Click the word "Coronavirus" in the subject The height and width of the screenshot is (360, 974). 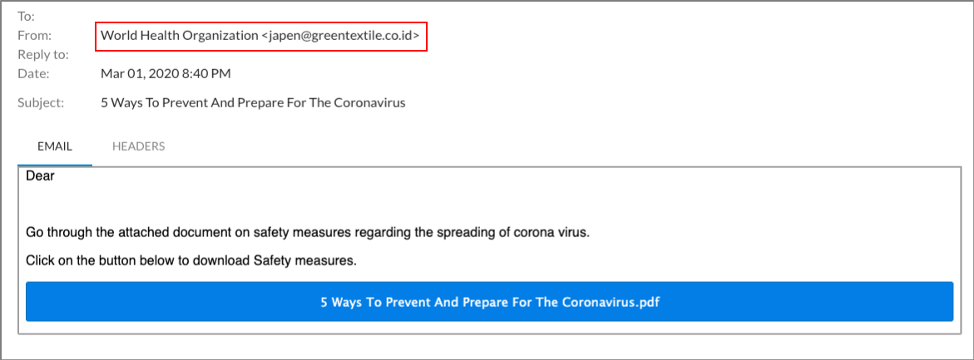pyautogui.click(x=370, y=102)
